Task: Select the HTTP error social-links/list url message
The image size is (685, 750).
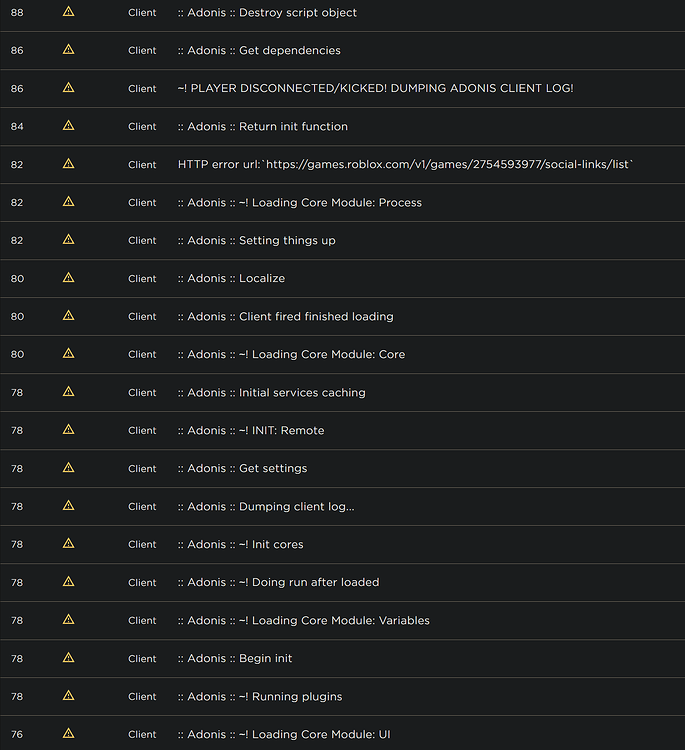Action: 406,164
